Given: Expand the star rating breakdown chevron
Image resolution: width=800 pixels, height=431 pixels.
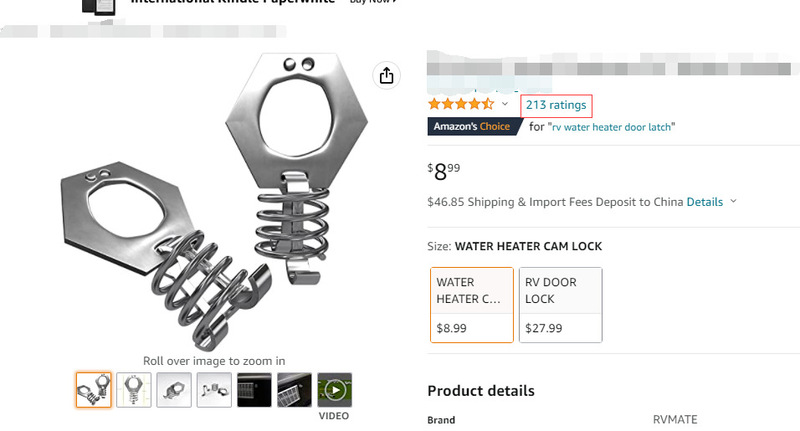Looking at the screenshot, I should 505,104.
